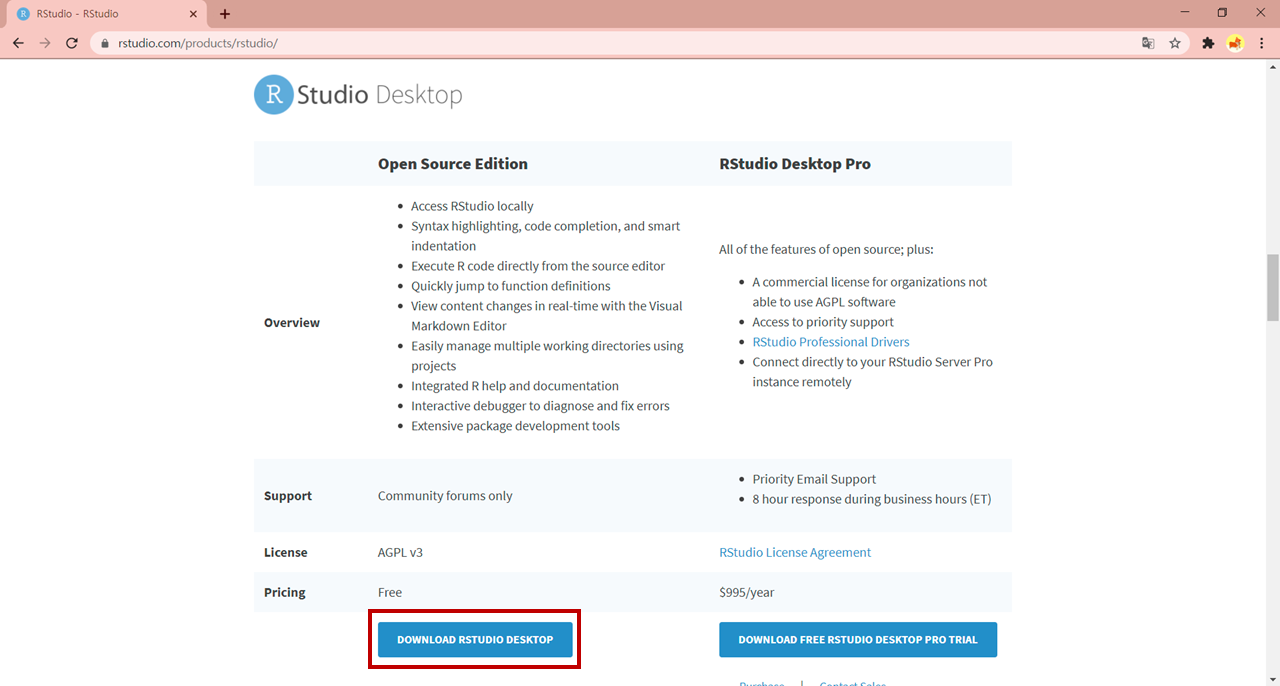The height and width of the screenshot is (686, 1280).
Task: Click the Support row label
Action: point(288,496)
